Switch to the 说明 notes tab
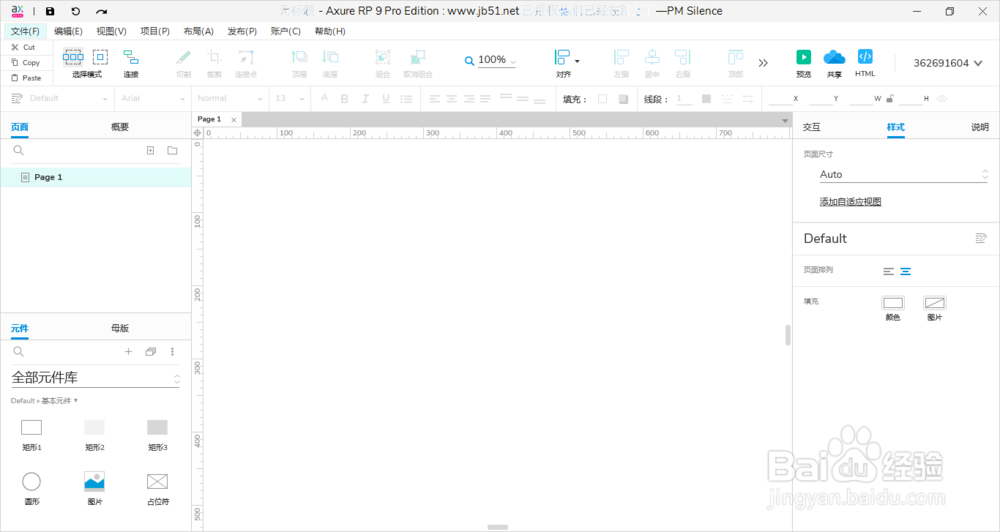 pos(980,127)
